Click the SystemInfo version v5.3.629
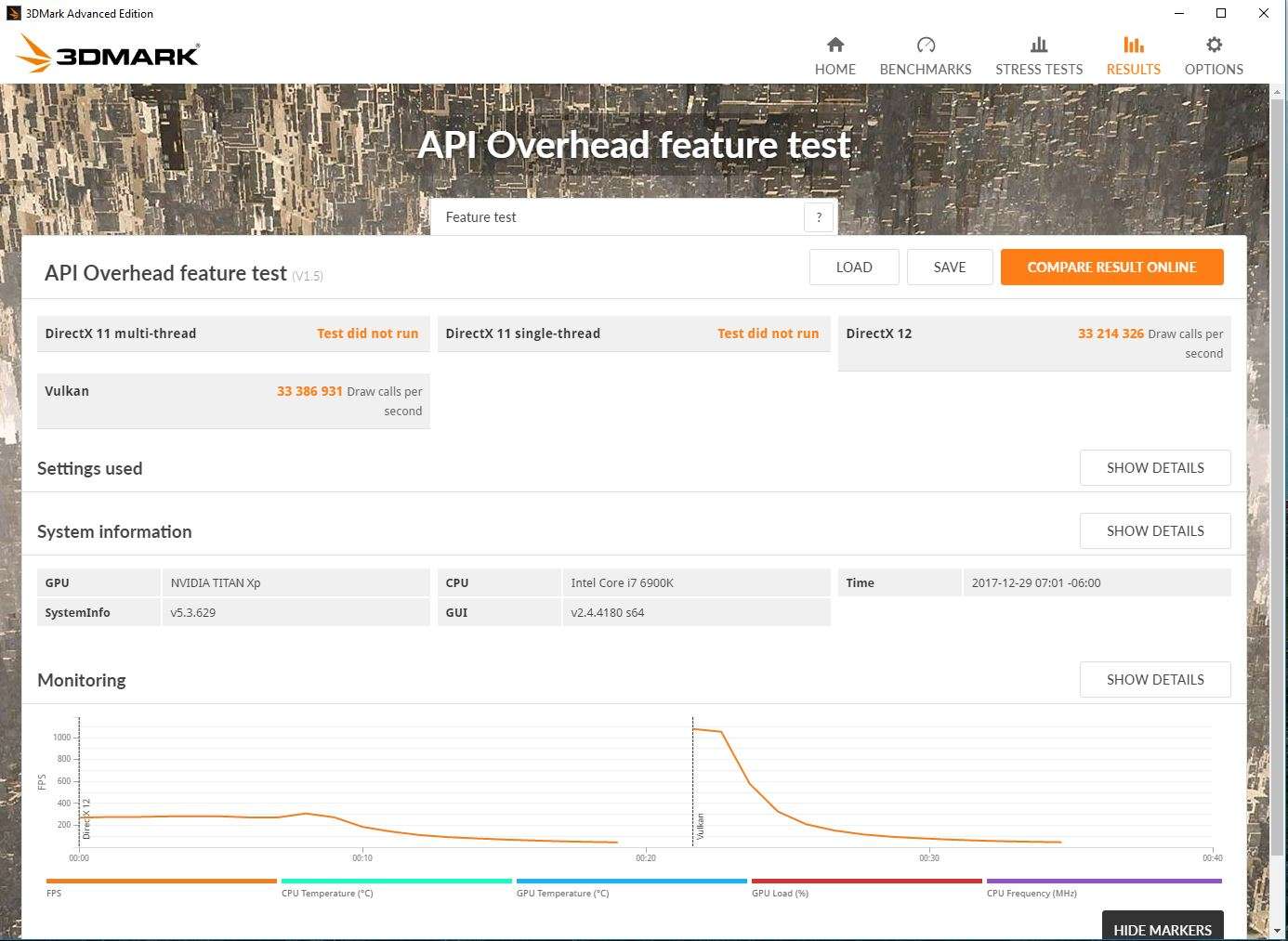 (x=193, y=612)
